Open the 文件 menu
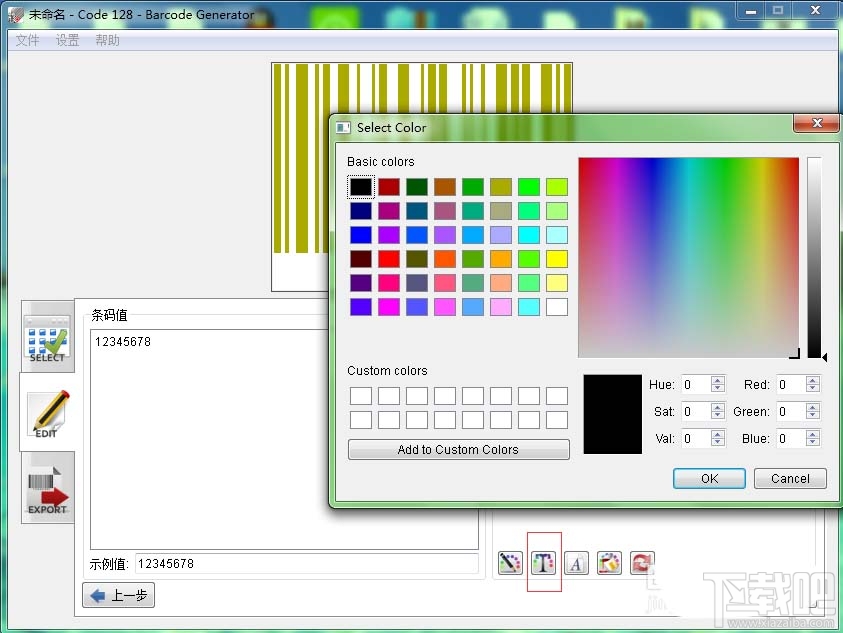The image size is (843, 633). pos(27,41)
